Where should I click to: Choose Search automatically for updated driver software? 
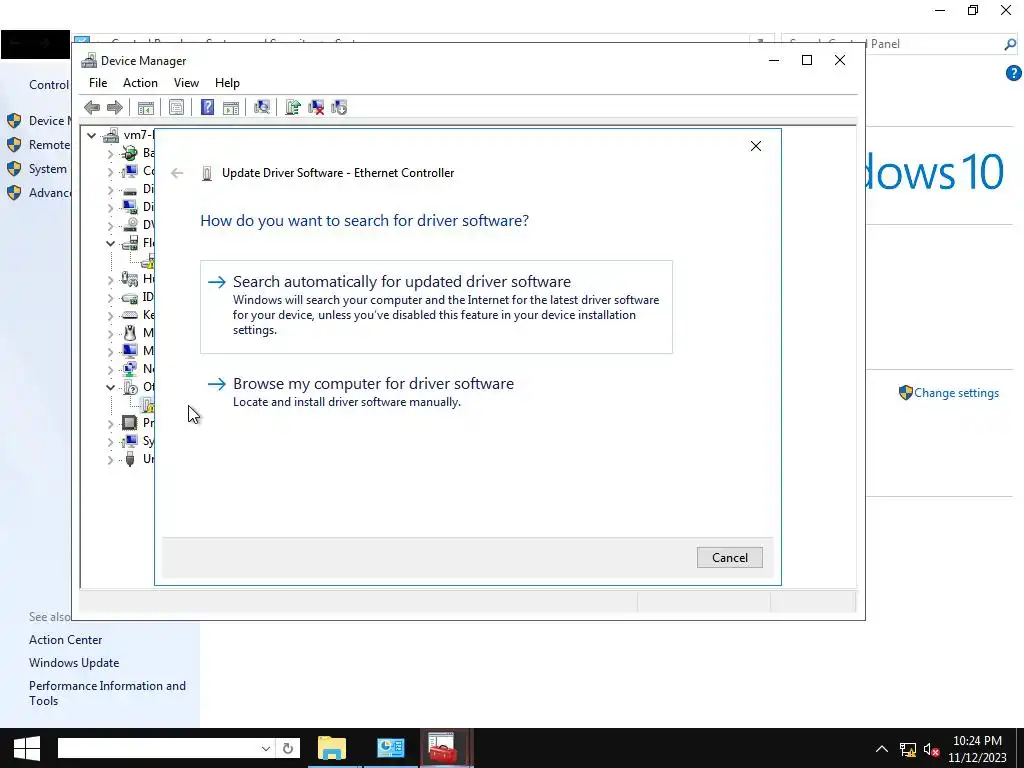(x=436, y=307)
